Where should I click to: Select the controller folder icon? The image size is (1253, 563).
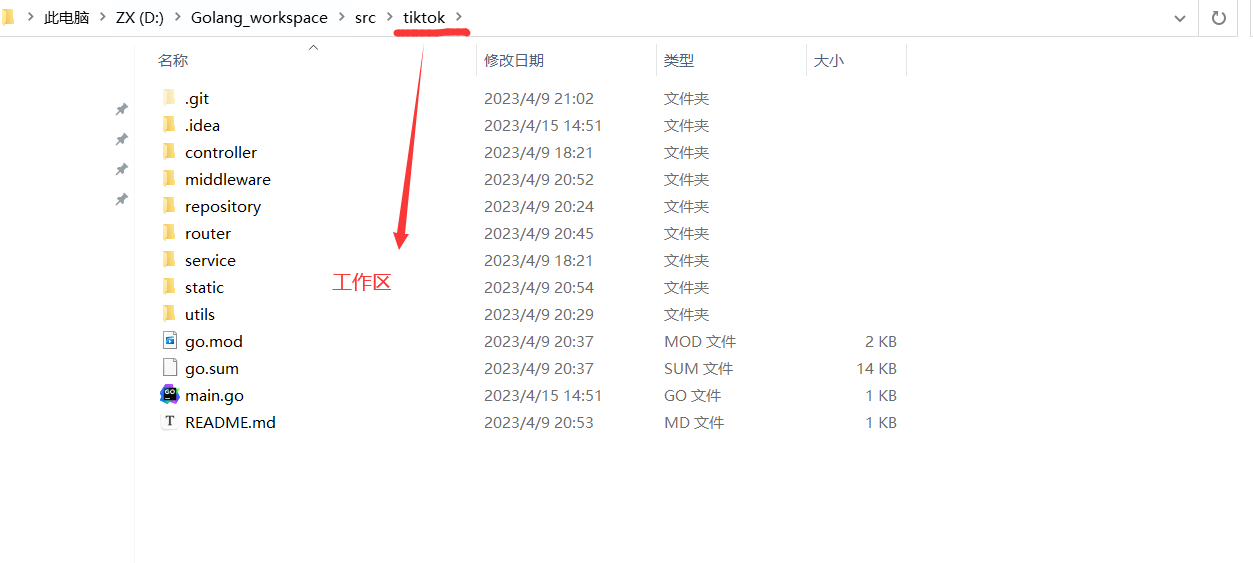pyautogui.click(x=169, y=152)
